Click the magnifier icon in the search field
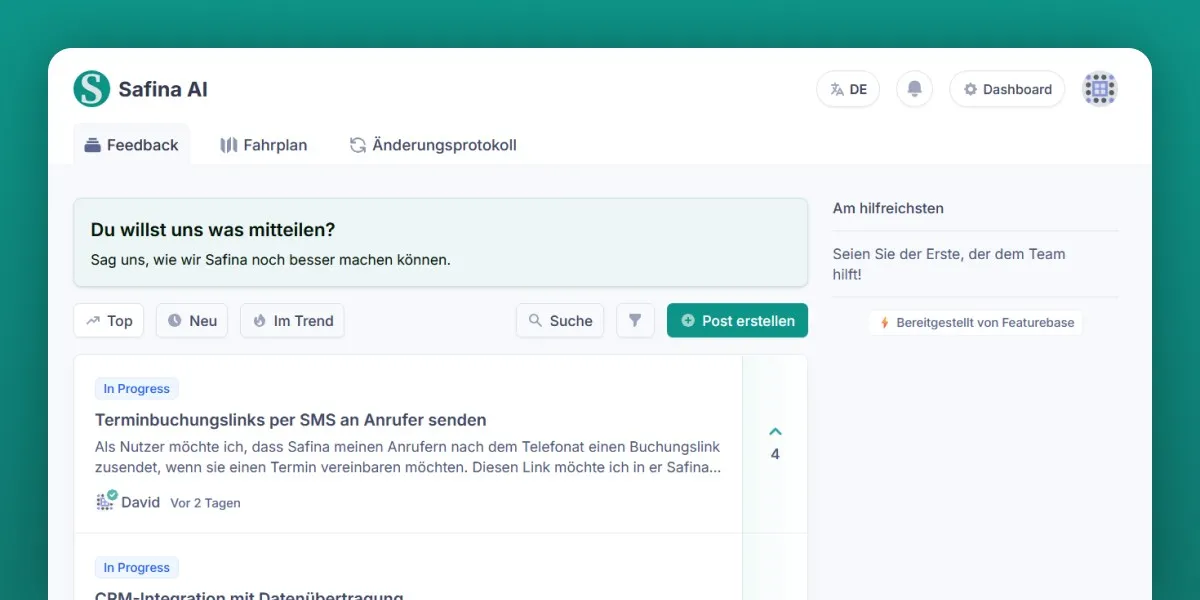Image resolution: width=1200 pixels, height=600 pixels. click(x=533, y=320)
